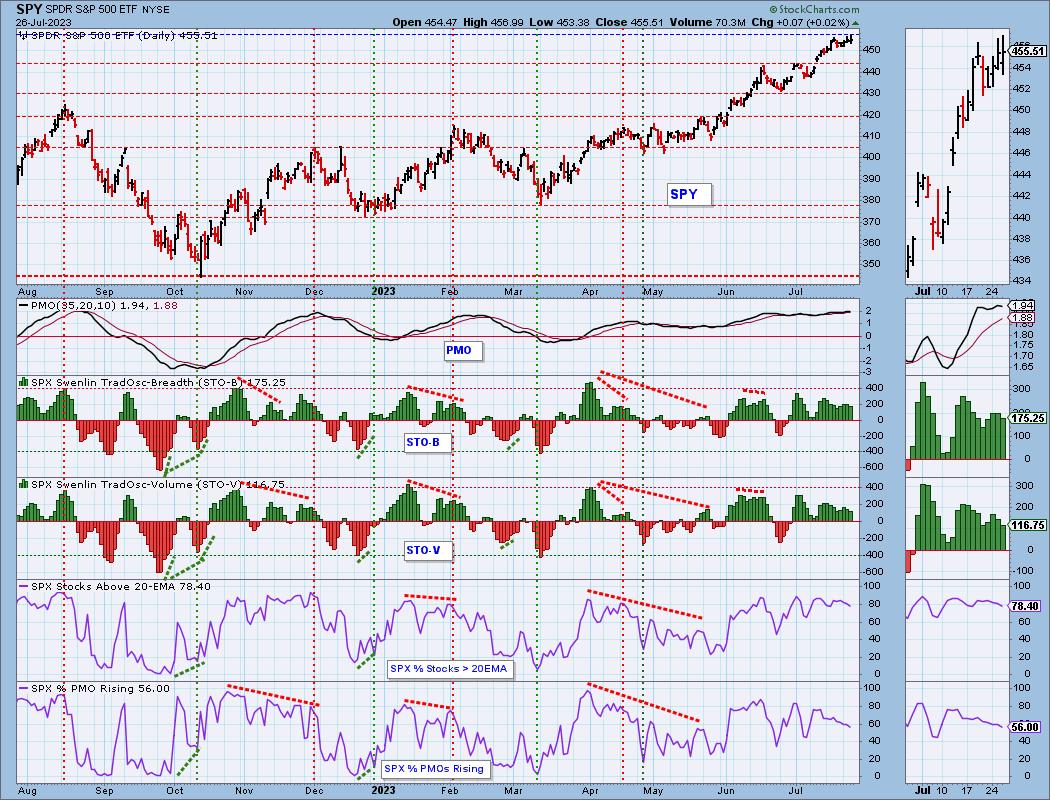Click the 'Close 455.51' header value
The image size is (1050, 800).
[629, 22]
